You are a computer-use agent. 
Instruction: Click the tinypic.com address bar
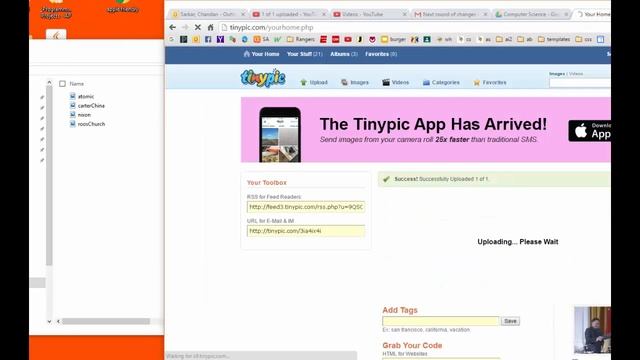(x=414, y=27)
